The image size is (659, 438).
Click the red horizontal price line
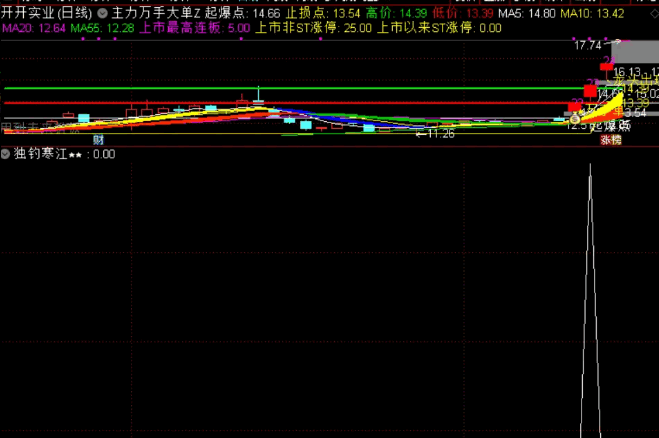(286, 103)
